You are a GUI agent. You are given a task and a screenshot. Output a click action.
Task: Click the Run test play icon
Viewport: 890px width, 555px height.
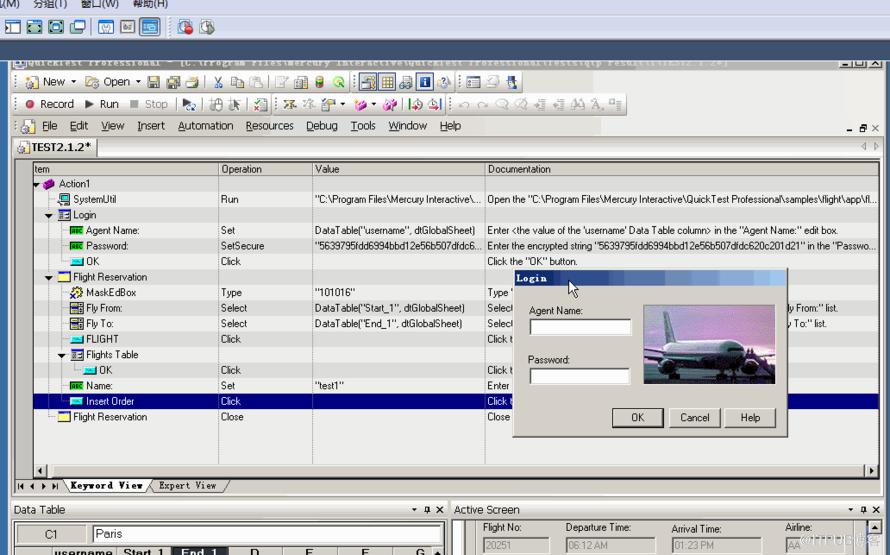102,104
